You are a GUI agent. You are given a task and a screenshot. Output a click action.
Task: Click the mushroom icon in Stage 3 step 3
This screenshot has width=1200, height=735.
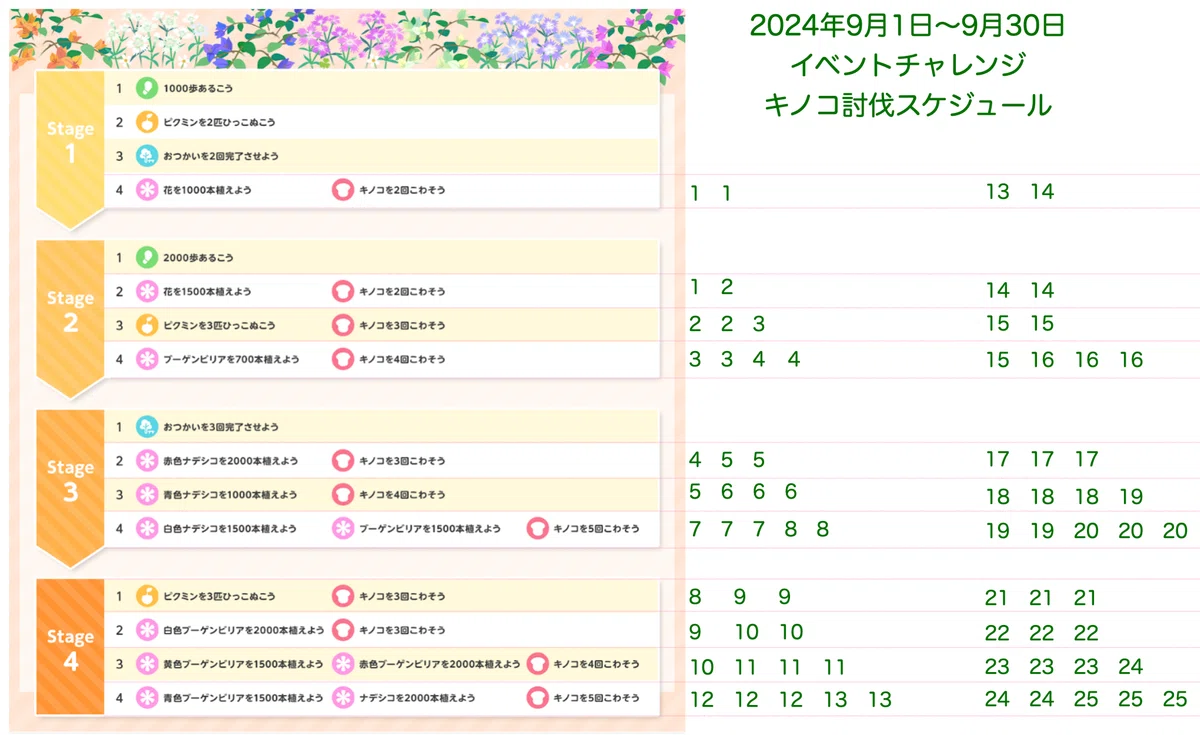343,494
